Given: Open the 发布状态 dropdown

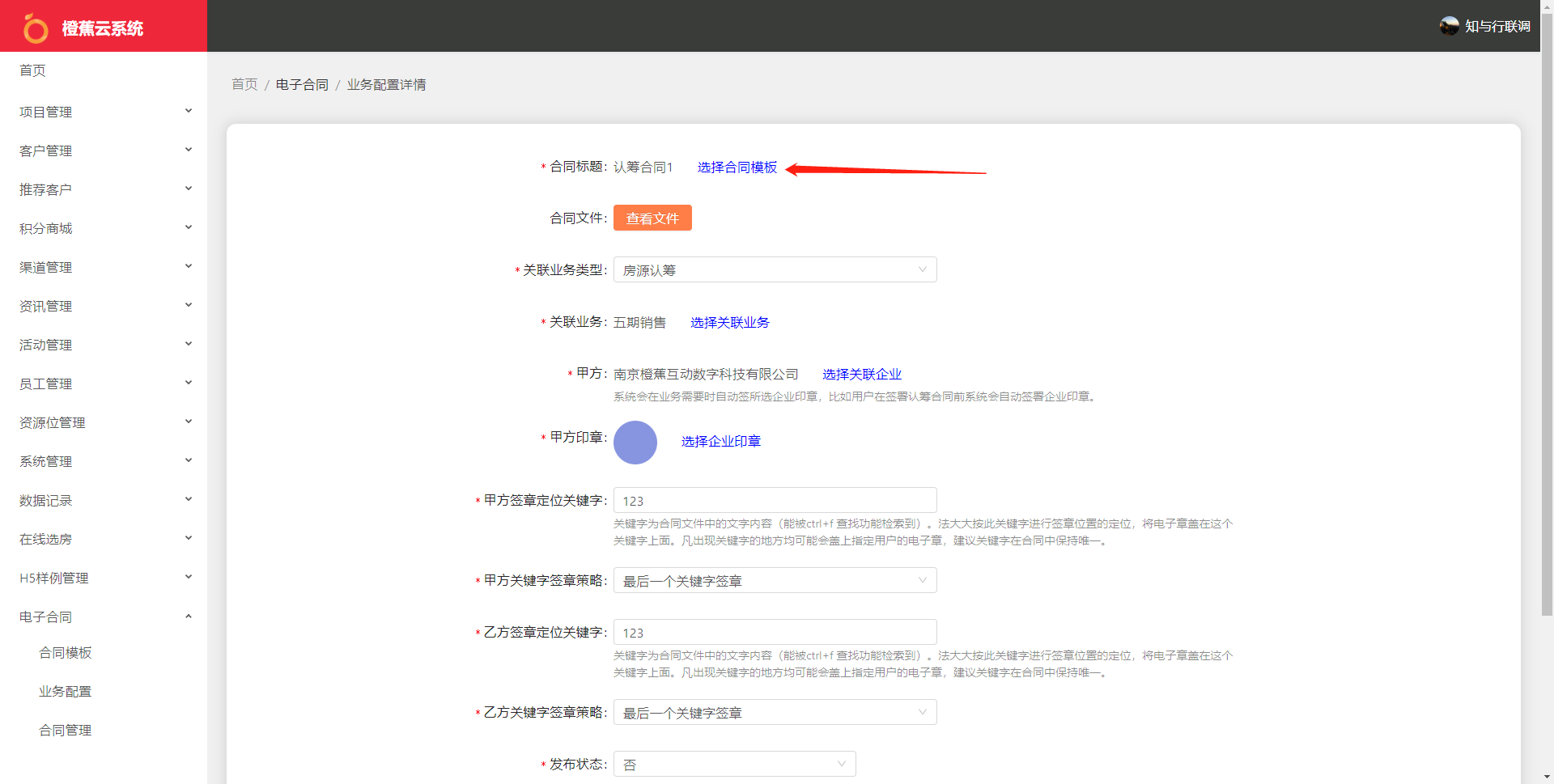Looking at the screenshot, I should click(x=734, y=764).
